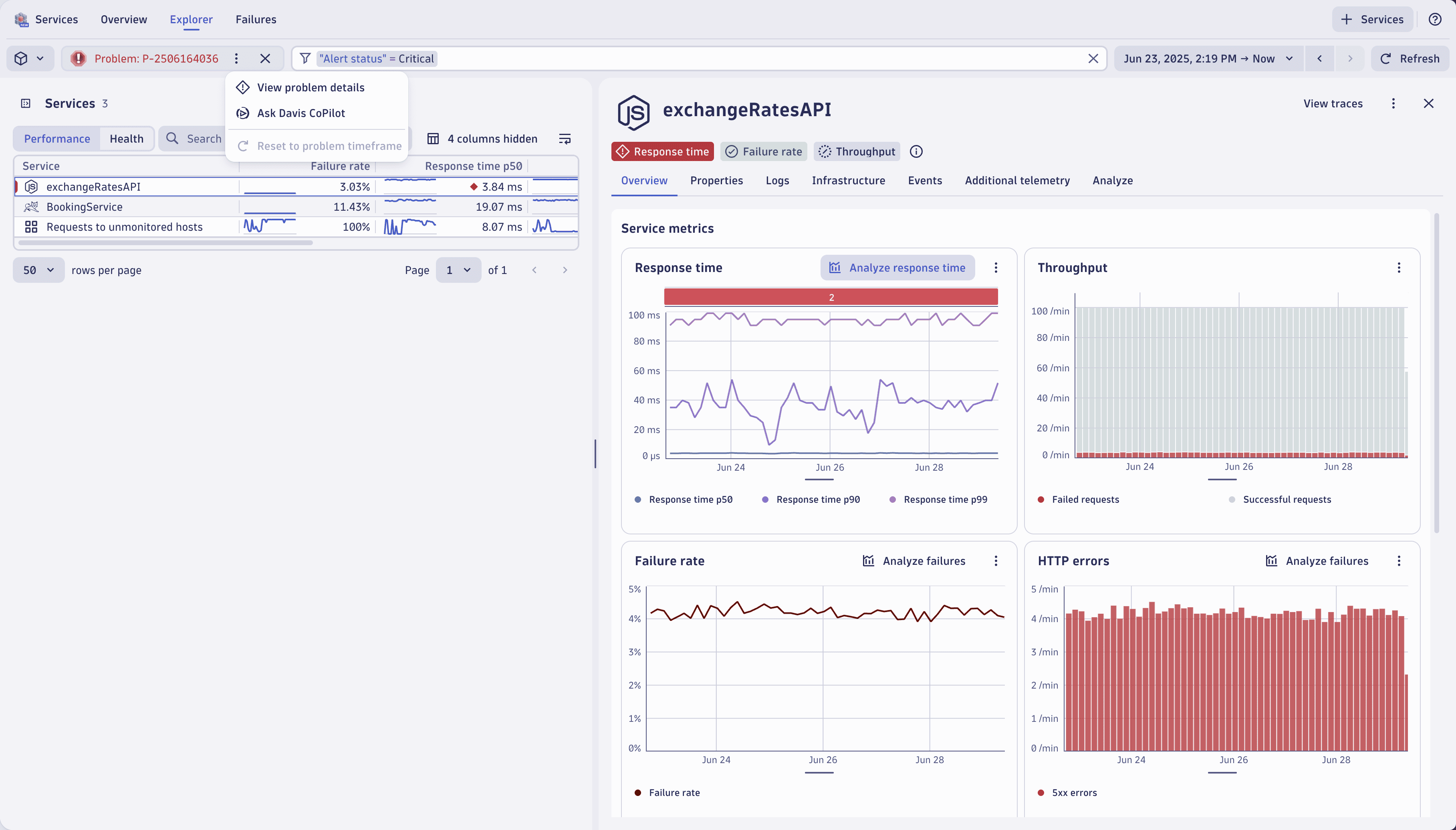Go to previous timeframe arrow

pos(1319,58)
